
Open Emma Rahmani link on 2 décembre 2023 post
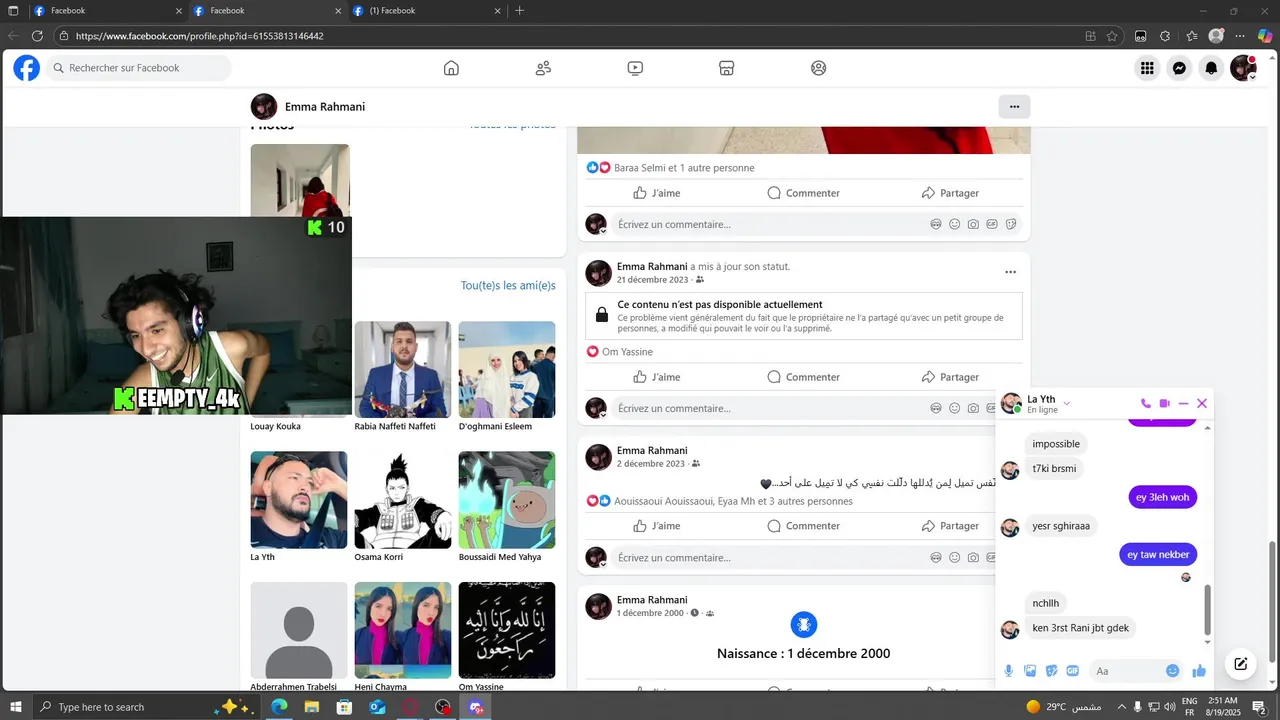(x=652, y=451)
